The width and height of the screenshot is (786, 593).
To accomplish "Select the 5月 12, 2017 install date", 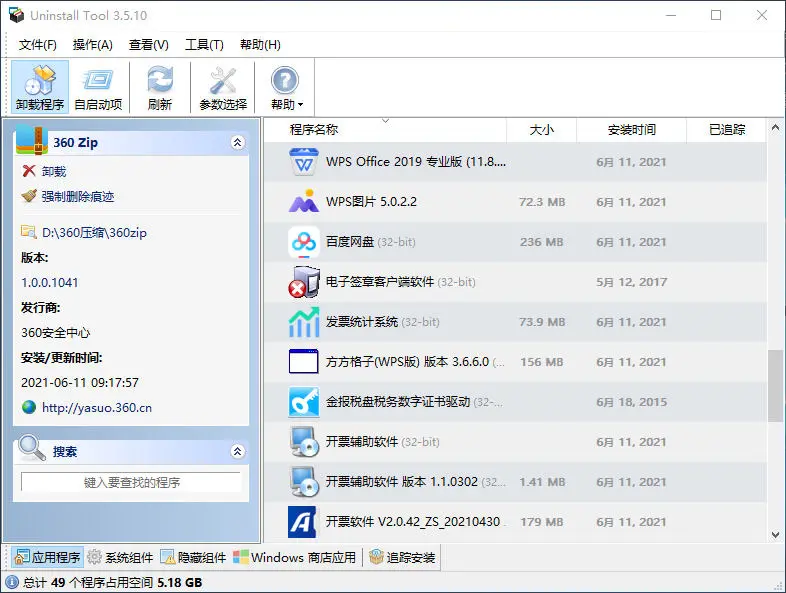I will [632, 282].
